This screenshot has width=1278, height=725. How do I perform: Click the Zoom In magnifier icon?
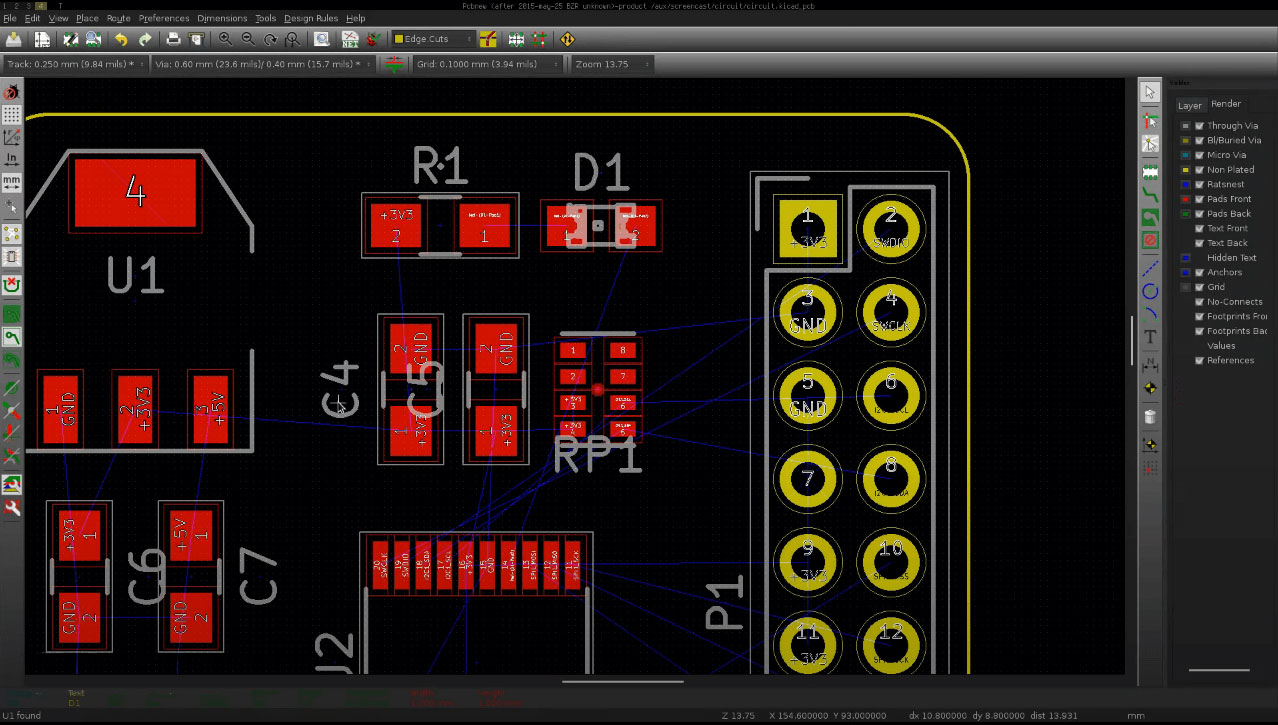point(226,39)
